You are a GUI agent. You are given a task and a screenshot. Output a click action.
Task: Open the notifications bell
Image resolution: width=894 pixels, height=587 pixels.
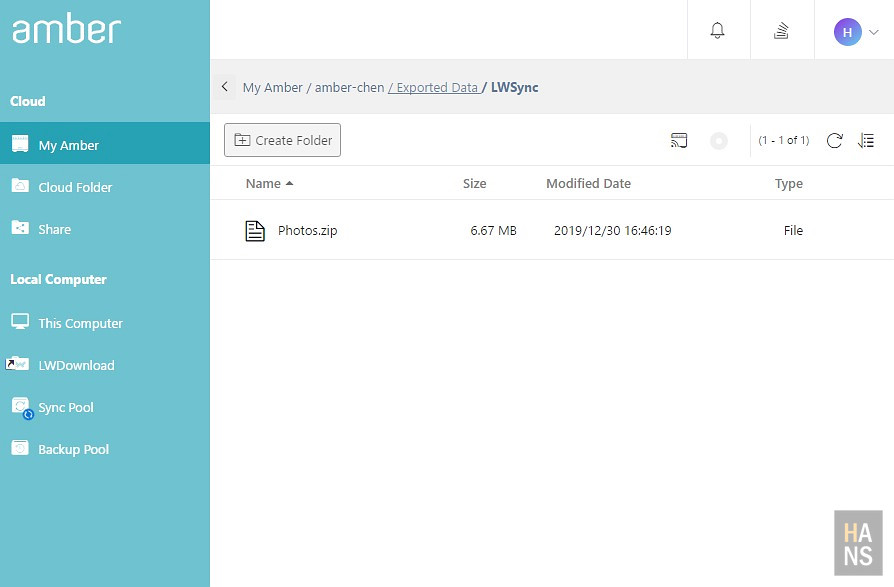pos(717,30)
